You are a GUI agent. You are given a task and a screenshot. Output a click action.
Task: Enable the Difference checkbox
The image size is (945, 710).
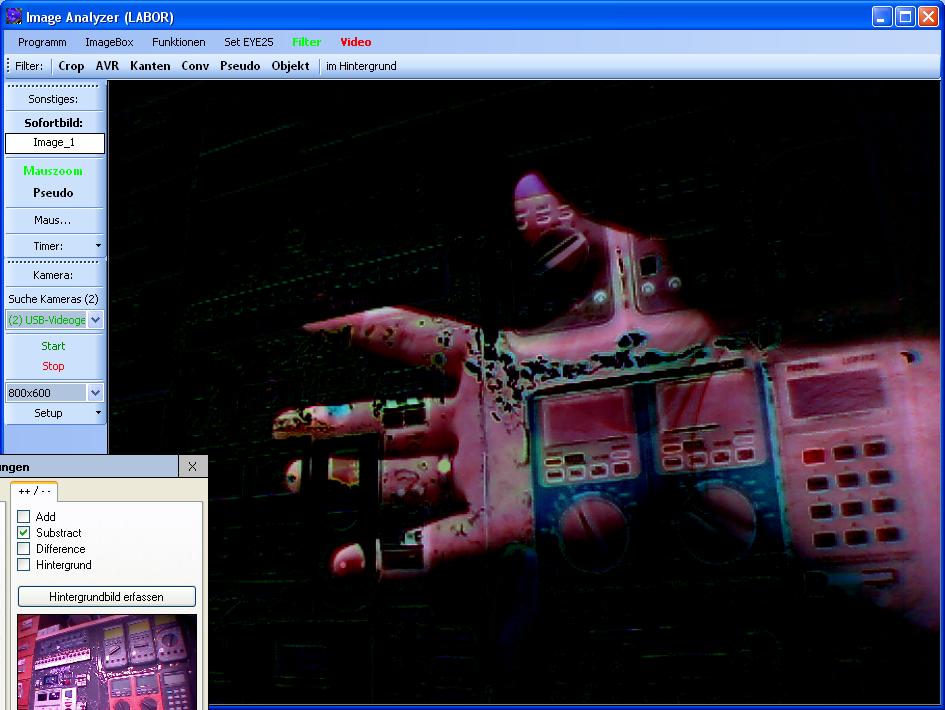coord(24,549)
